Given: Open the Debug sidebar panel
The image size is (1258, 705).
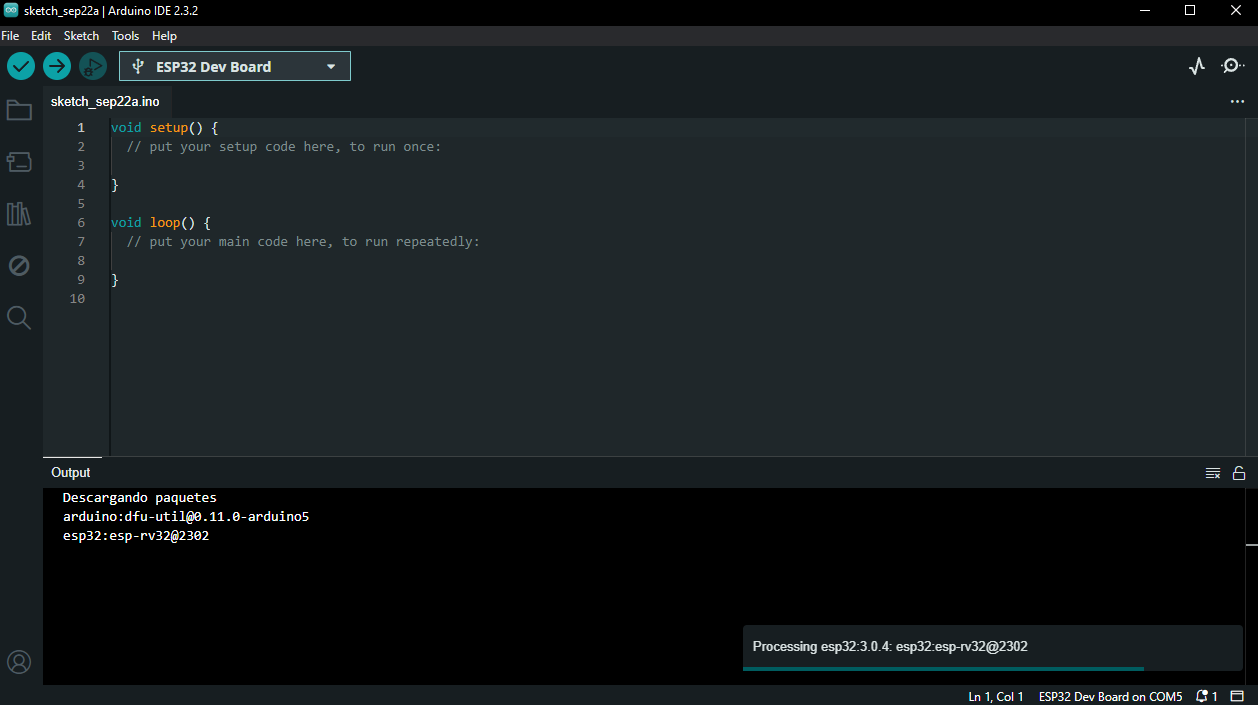Looking at the screenshot, I should (19, 266).
